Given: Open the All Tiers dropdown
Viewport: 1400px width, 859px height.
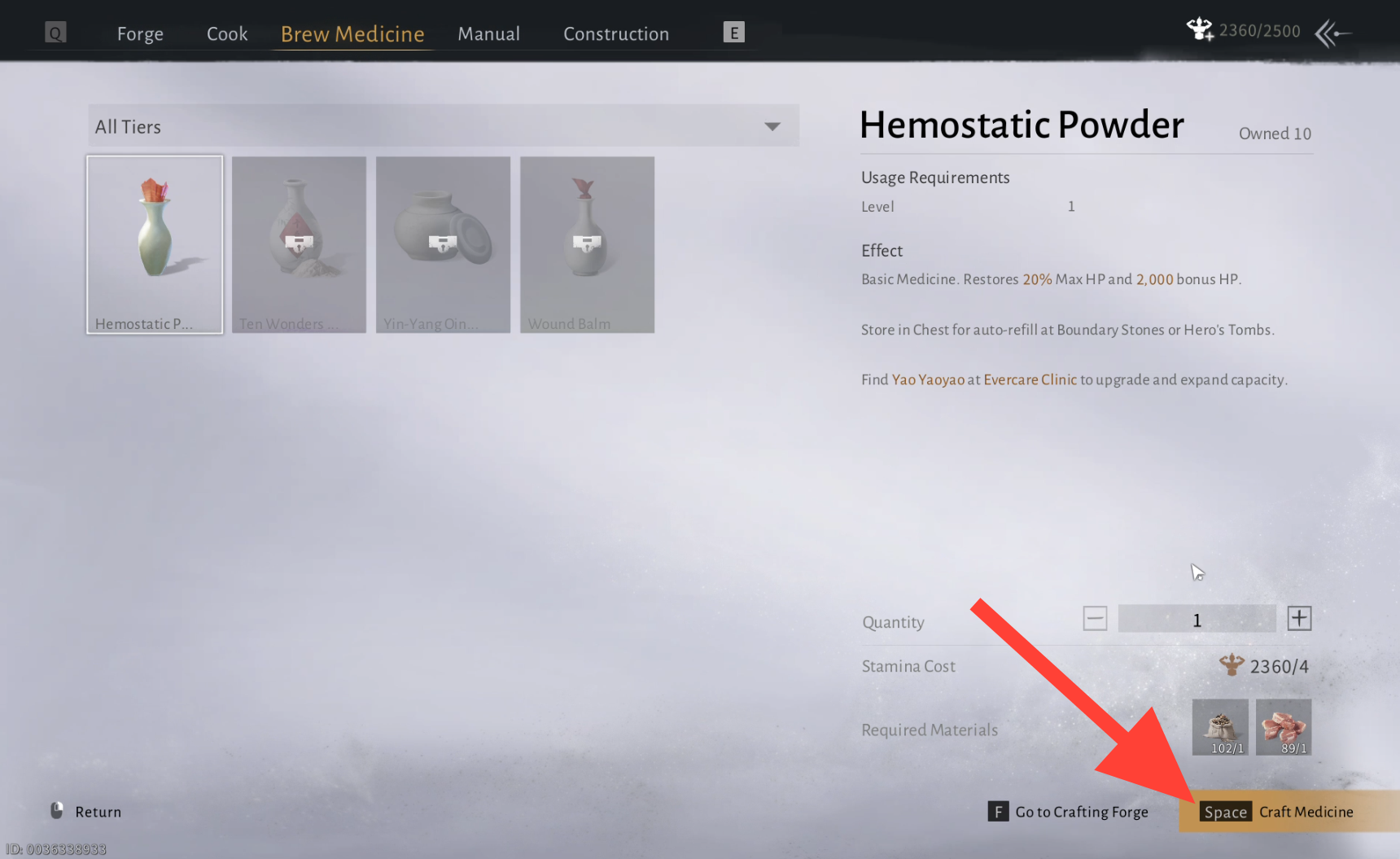Looking at the screenshot, I should pos(443,126).
